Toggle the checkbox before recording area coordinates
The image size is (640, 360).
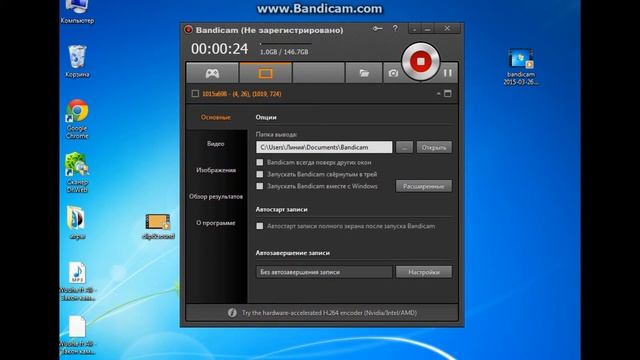[x=195, y=94]
